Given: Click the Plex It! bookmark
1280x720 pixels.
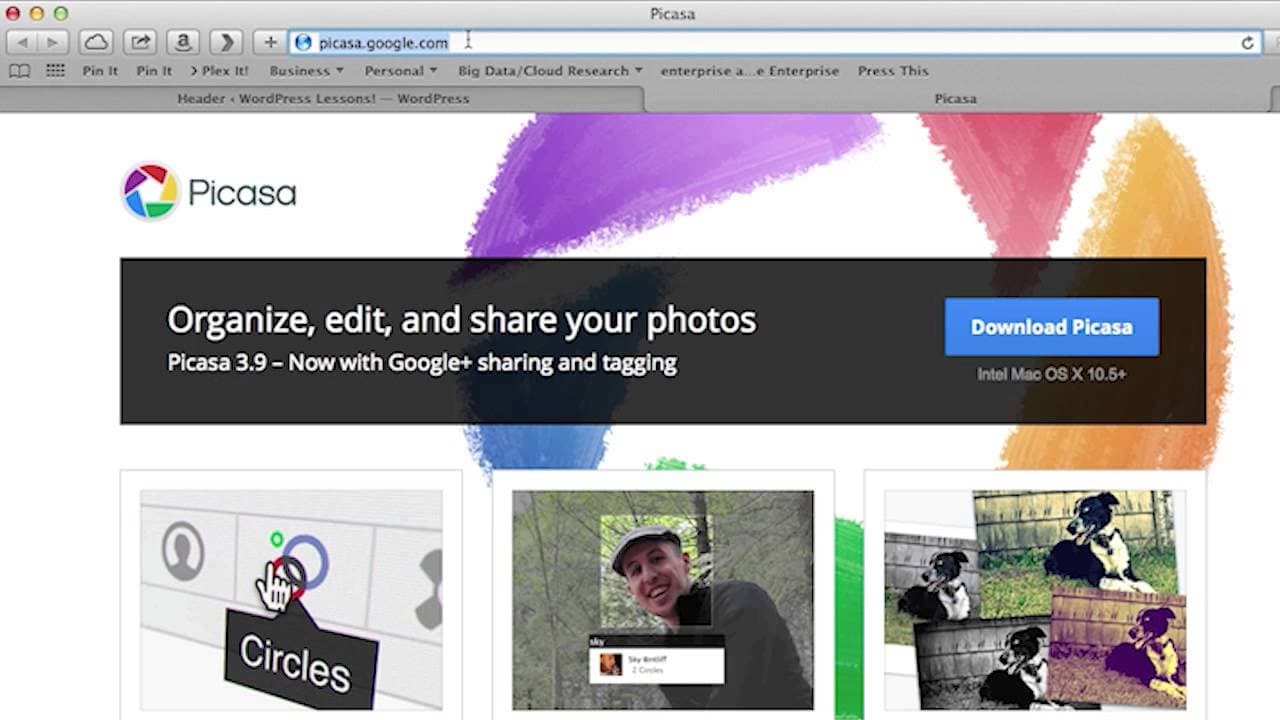Looking at the screenshot, I should tap(219, 71).
